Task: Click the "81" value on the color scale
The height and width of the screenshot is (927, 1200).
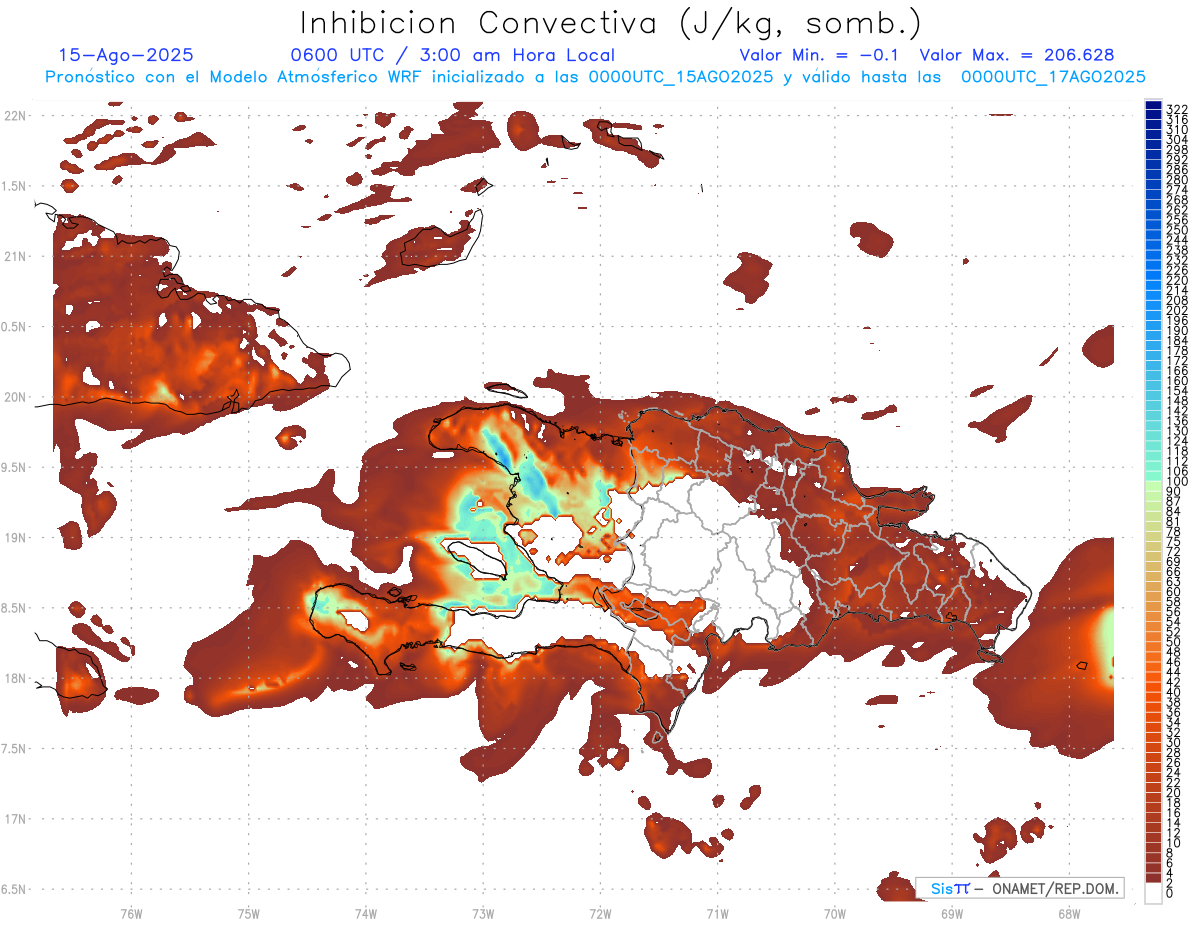Action: click(x=1173, y=522)
